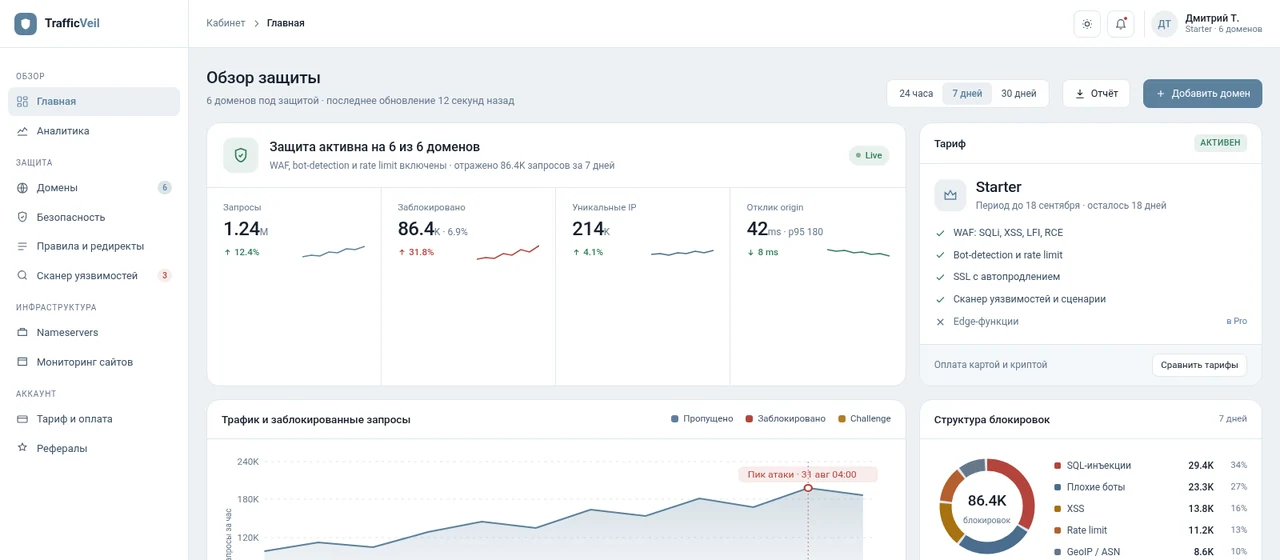Click the cross icon beside Edge-функции
Image resolution: width=1280 pixels, height=560 pixels.
(x=940, y=322)
